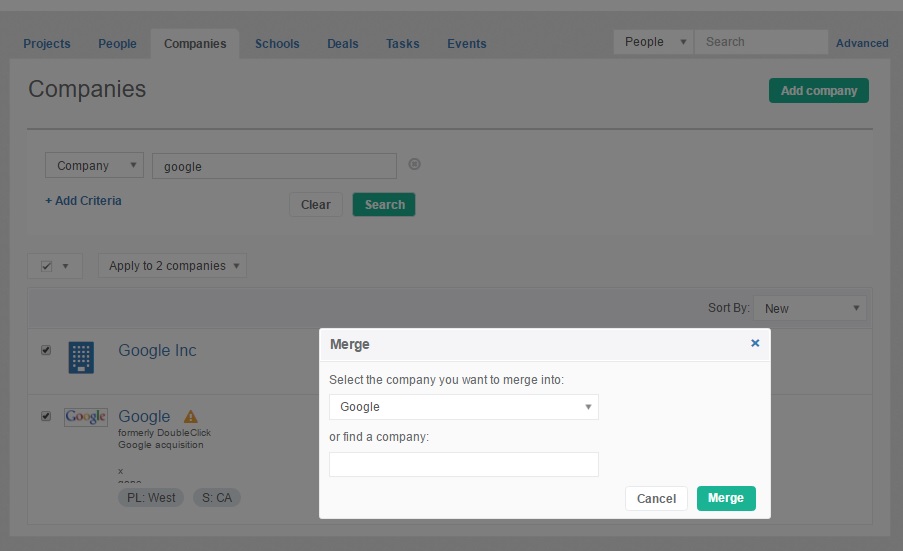Click the Google Inc building icon
Viewport: 903px width, 551px height.
click(81, 357)
